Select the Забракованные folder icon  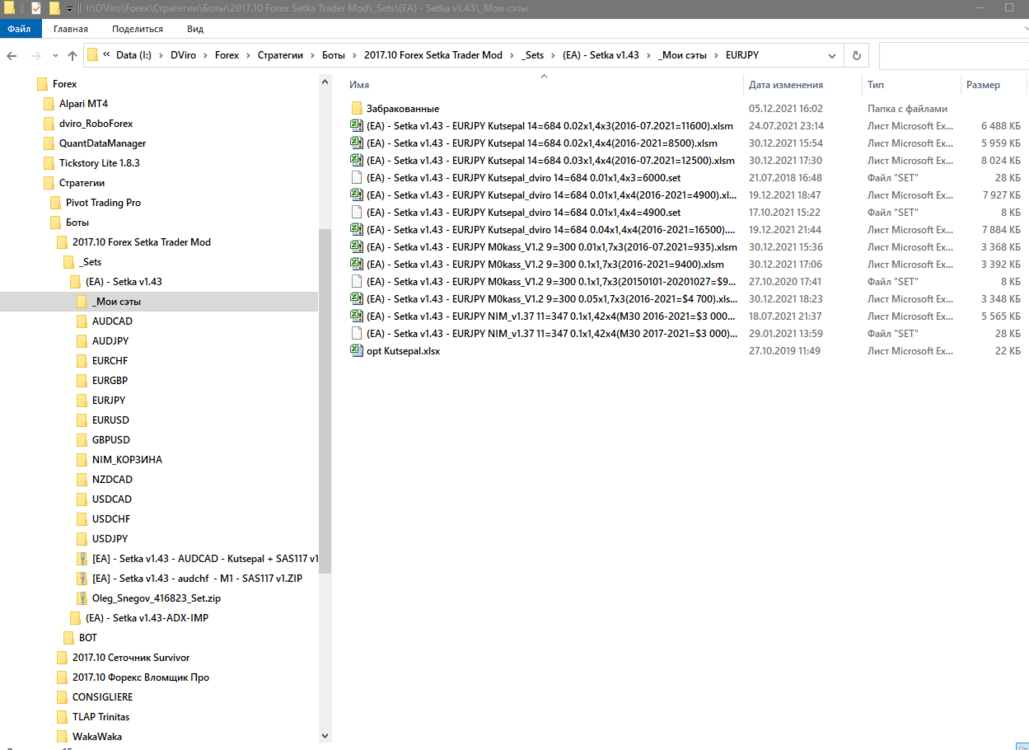click(356, 108)
